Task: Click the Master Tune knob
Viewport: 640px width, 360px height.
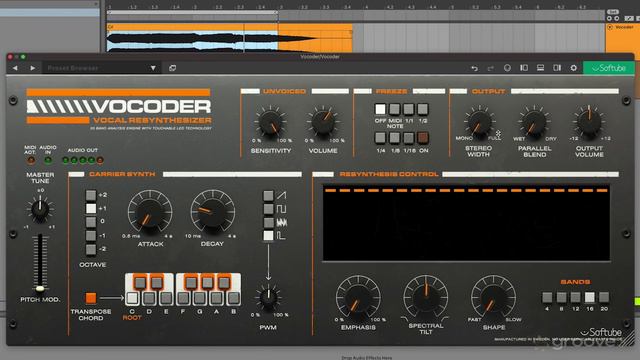Action: tap(40, 209)
